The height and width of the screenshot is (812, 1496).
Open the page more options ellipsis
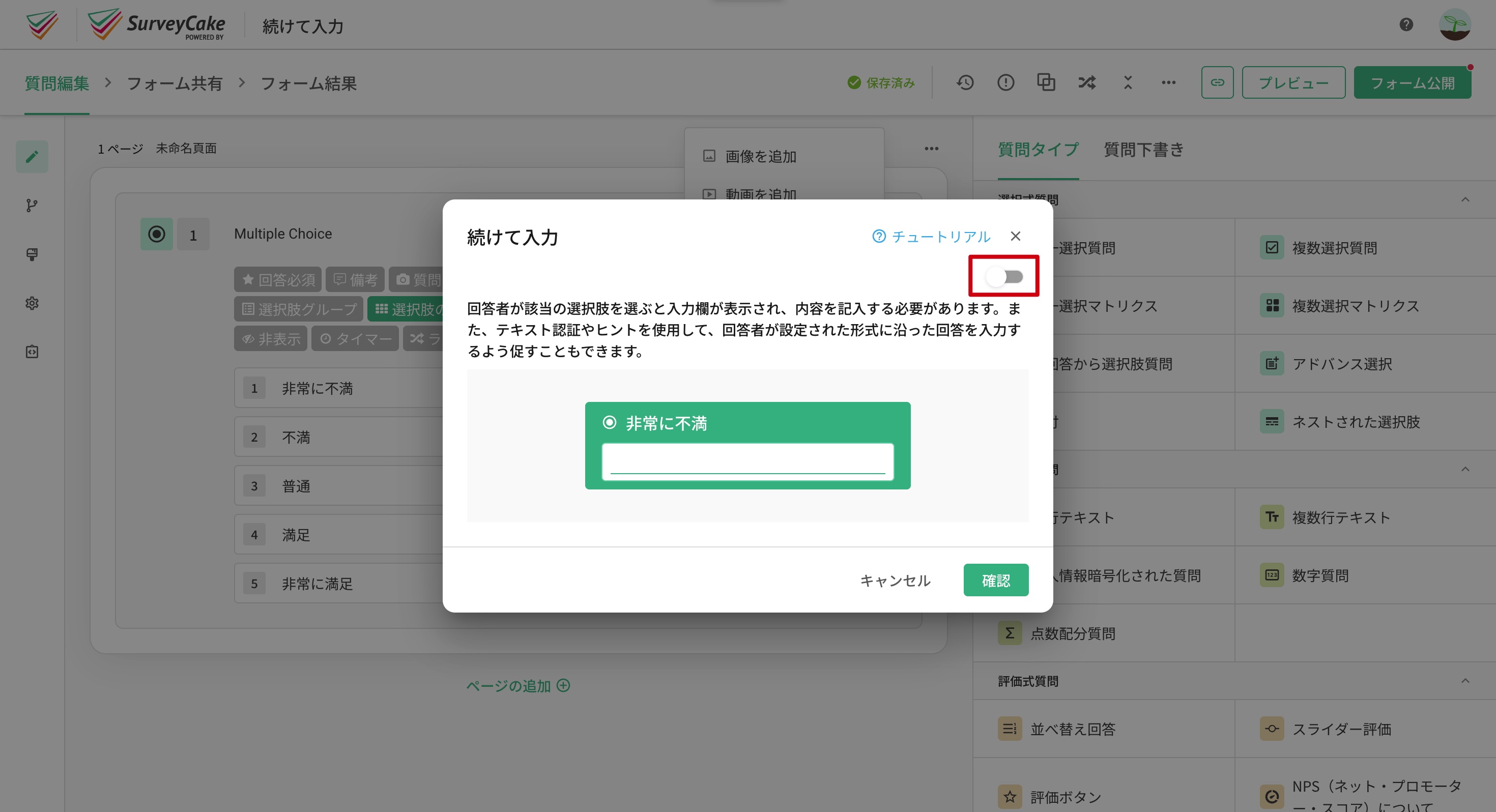[932, 148]
